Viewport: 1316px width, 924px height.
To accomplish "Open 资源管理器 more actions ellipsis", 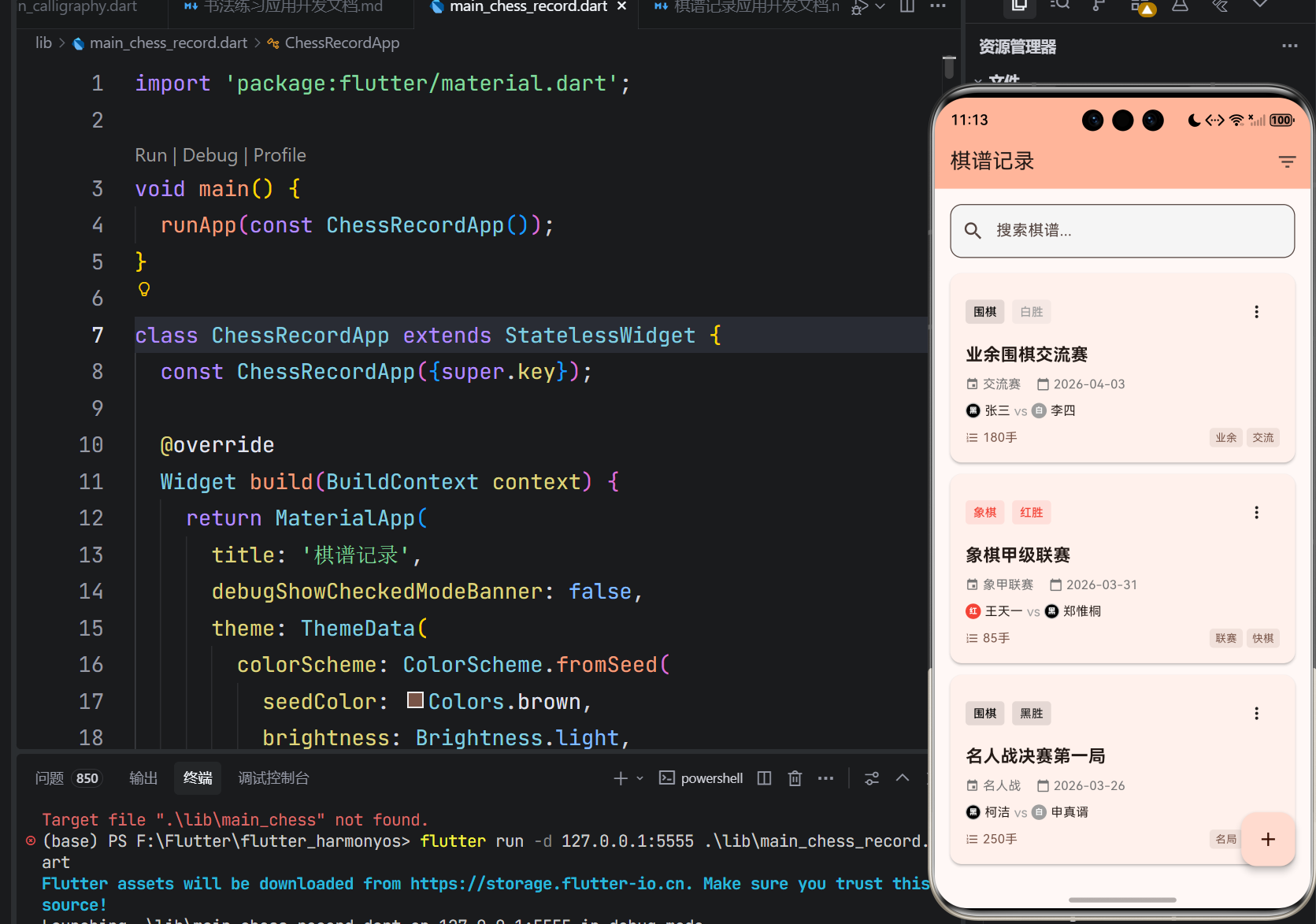I will tap(1289, 46).
